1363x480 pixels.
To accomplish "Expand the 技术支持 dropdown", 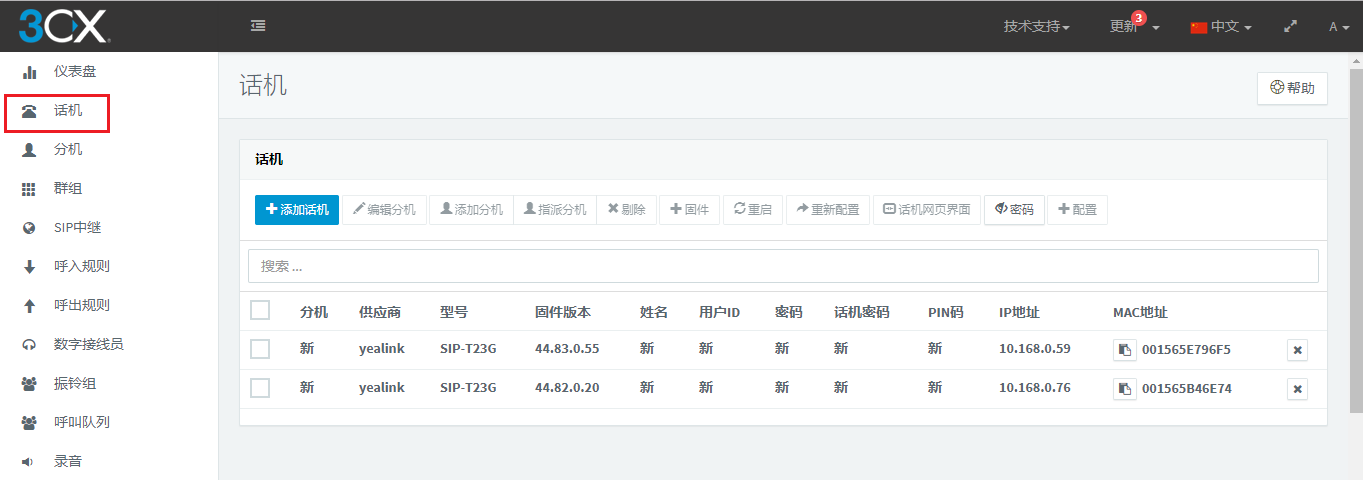I will click(1036, 27).
